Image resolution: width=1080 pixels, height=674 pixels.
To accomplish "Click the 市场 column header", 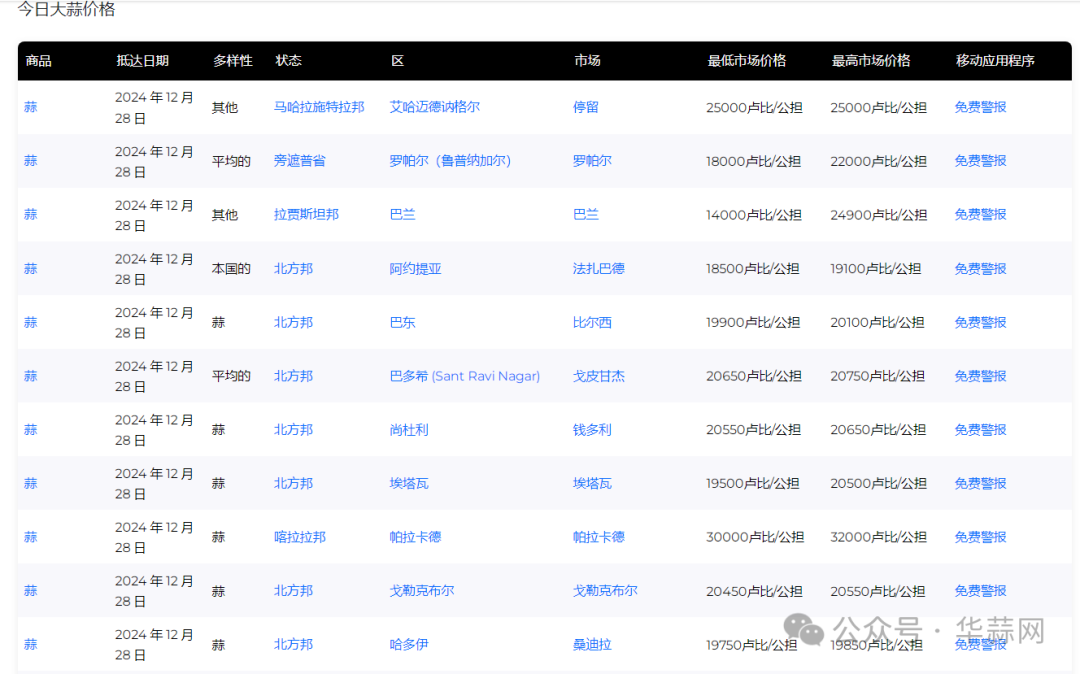I will point(587,61).
